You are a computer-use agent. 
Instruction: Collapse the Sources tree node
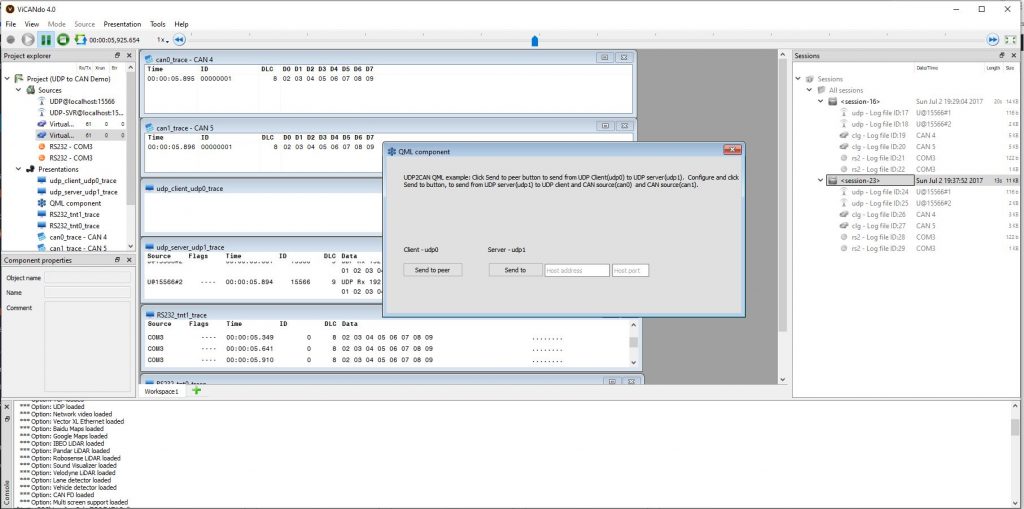(x=18, y=90)
